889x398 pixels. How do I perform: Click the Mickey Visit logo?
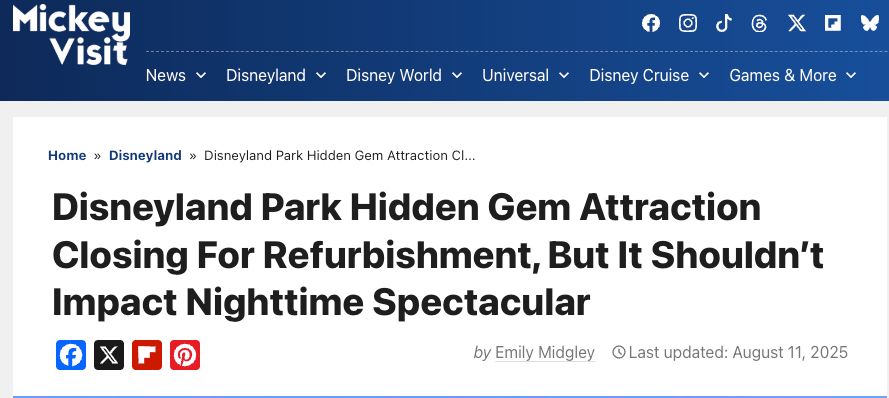coord(71,35)
